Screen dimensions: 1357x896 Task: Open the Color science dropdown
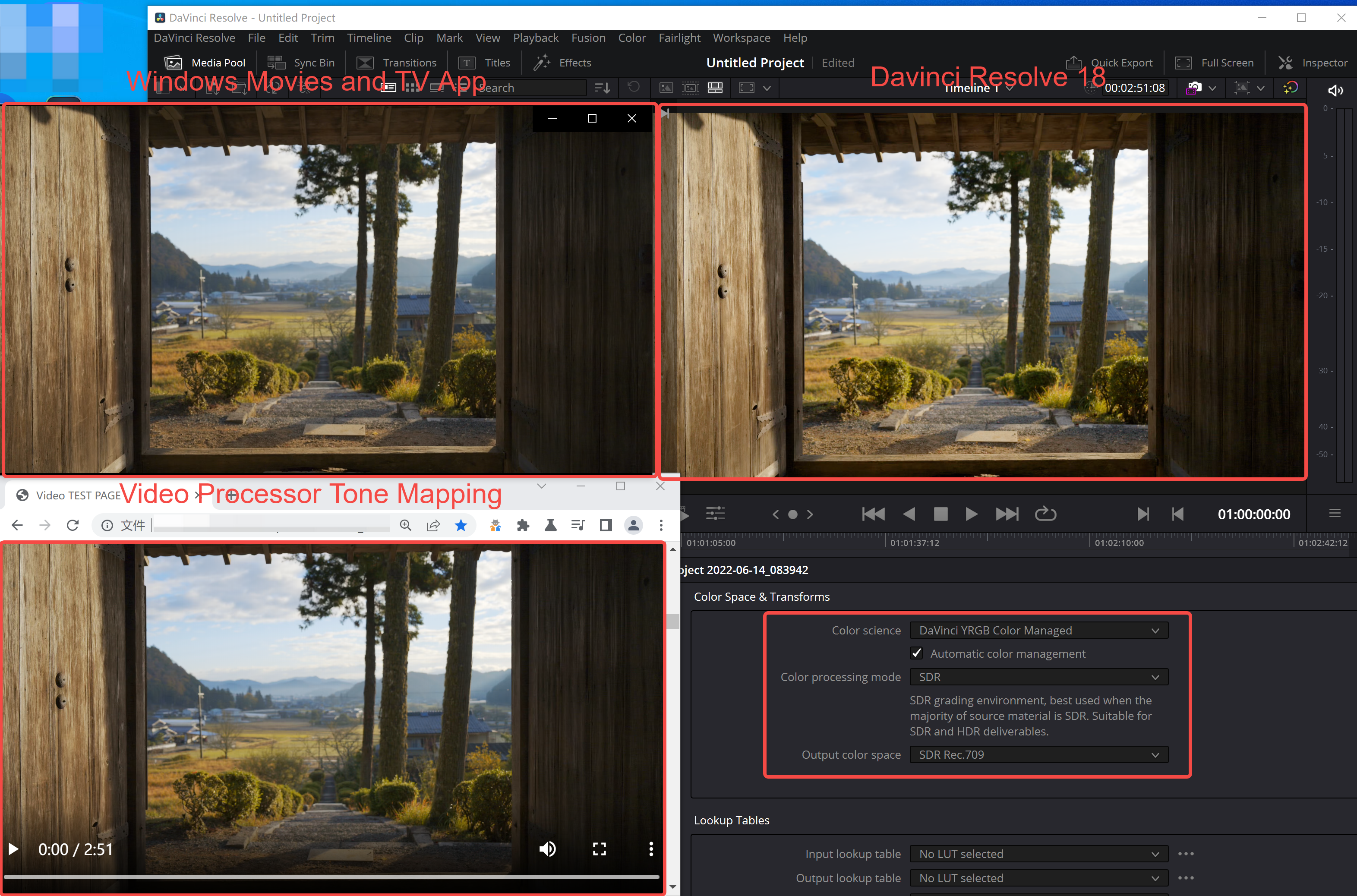pyautogui.click(x=1039, y=630)
